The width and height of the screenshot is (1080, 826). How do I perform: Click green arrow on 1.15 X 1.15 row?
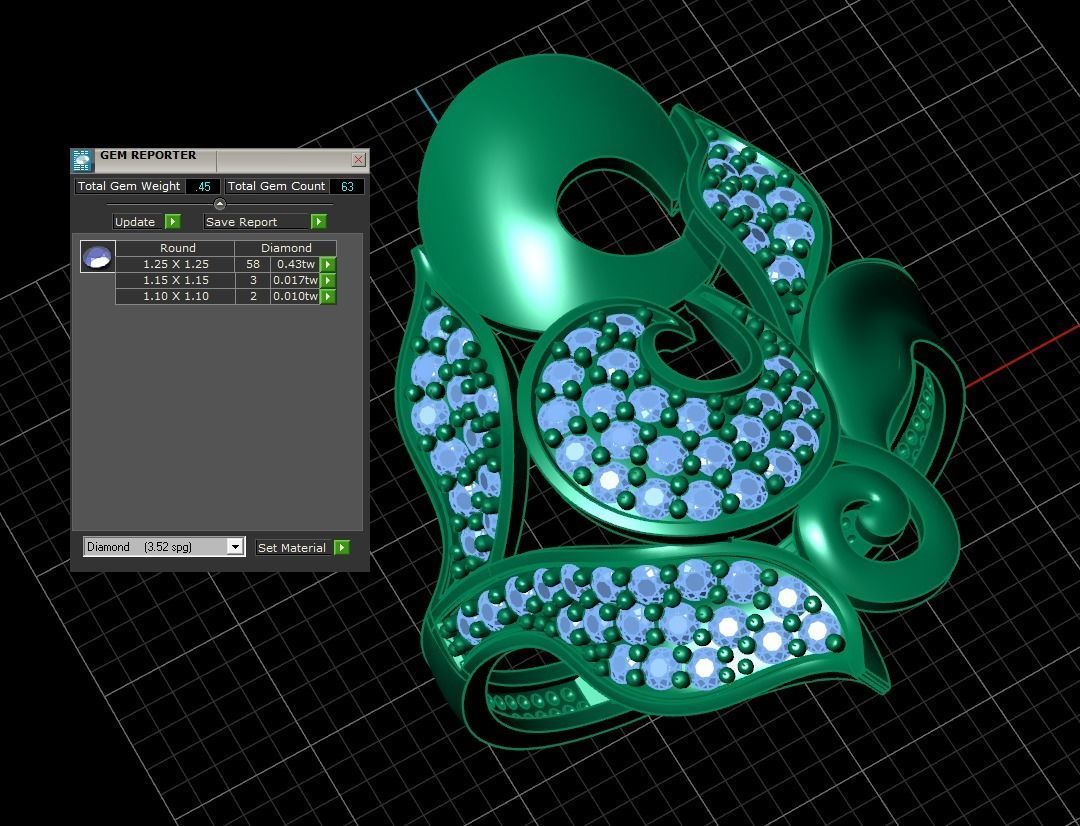(329, 280)
